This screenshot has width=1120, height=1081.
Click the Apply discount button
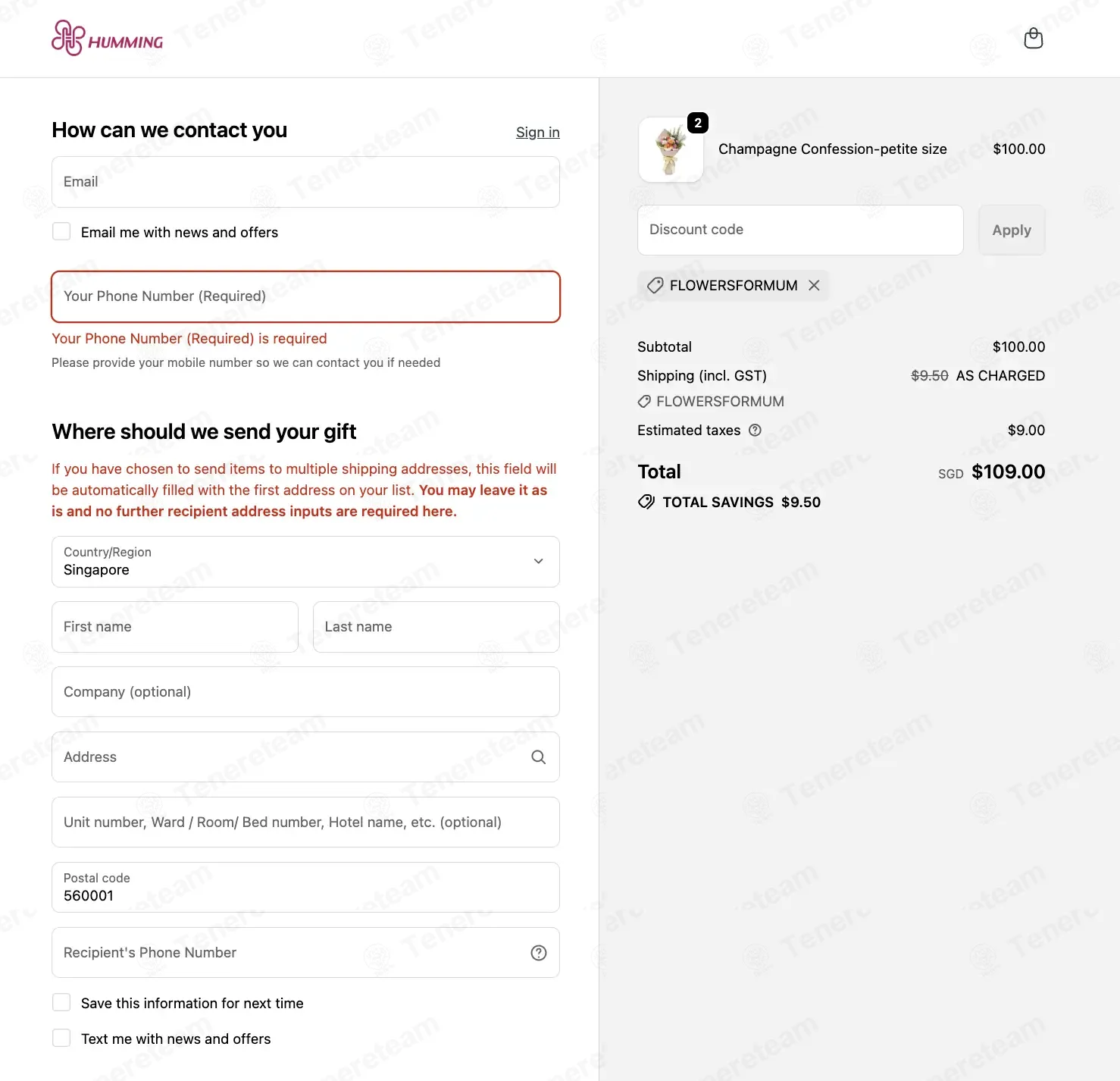(x=1012, y=230)
